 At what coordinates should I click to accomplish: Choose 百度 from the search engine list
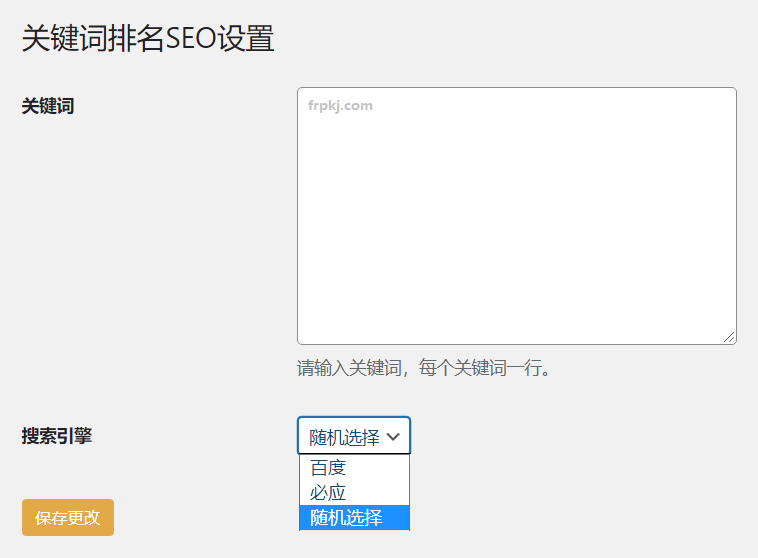pyautogui.click(x=354, y=468)
